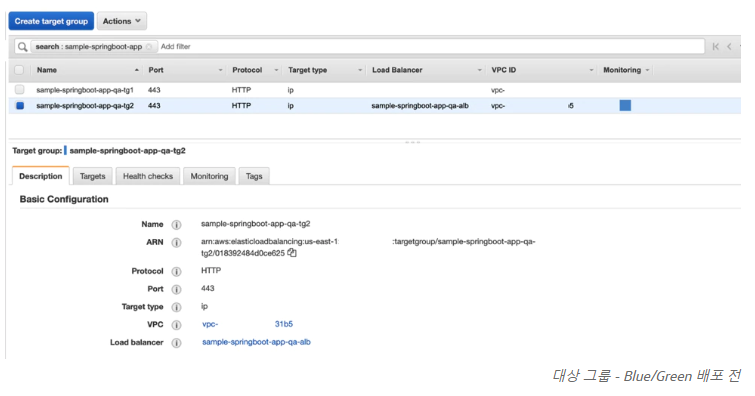
Task: Sort by the Protocol column arrow
Action: tap(276, 70)
